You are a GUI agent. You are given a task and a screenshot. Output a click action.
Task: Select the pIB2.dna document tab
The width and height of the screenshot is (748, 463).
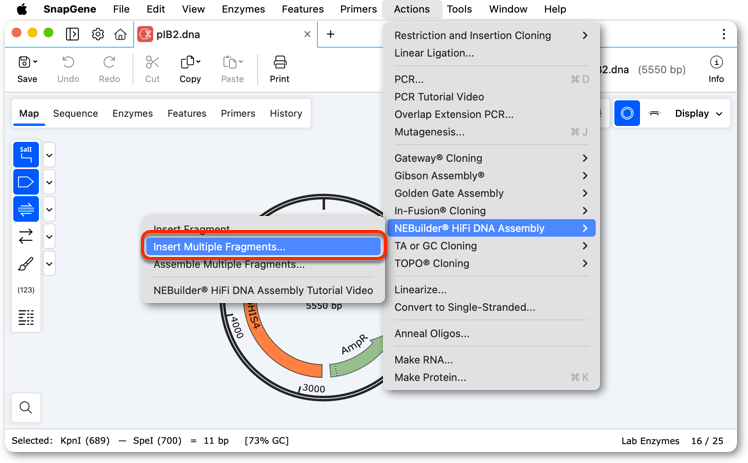[x=225, y=34]
